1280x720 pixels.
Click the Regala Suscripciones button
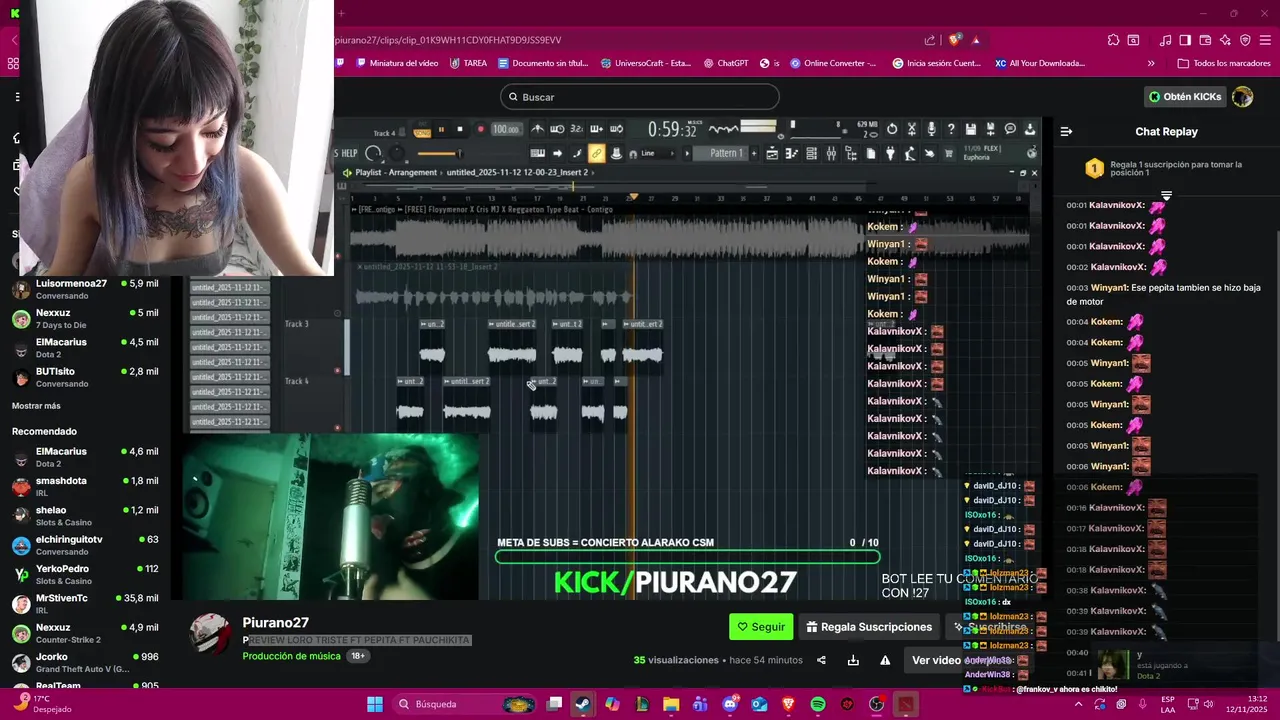(x=869, y=627)
